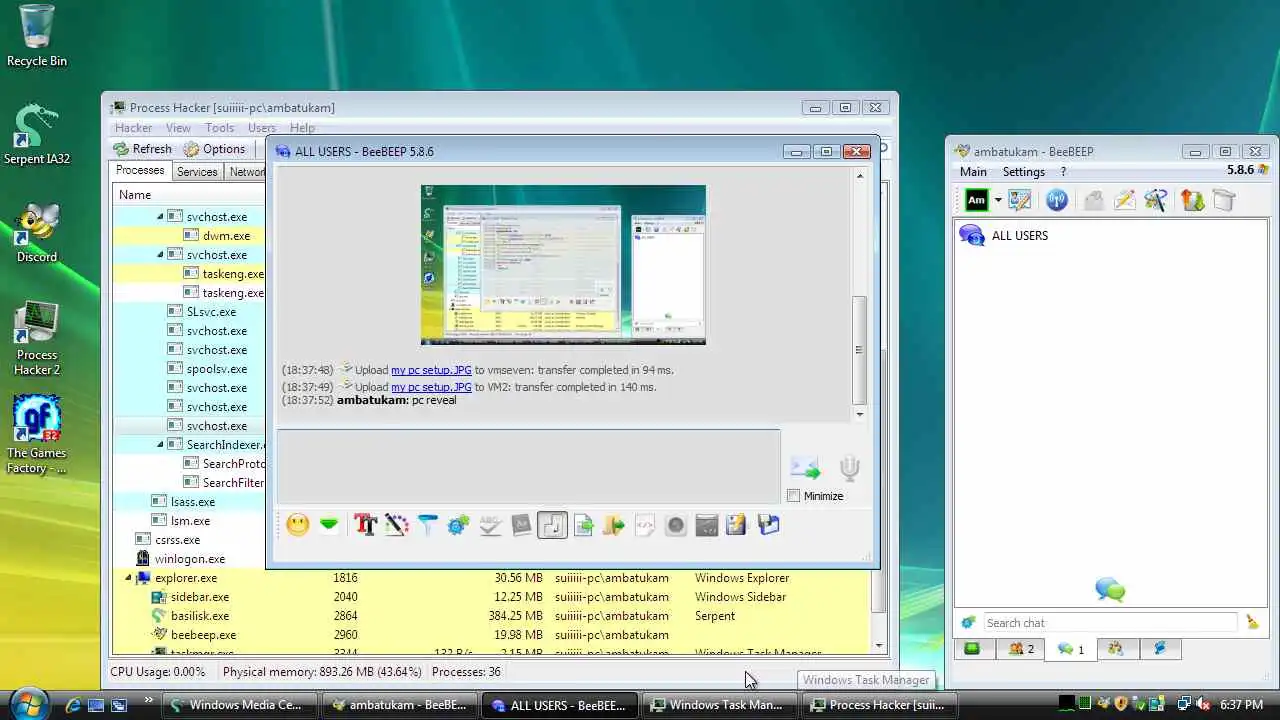Switch to the chats tab showing 1
This screenshot has width=1280, height=720.
[x=1071, y=649]
